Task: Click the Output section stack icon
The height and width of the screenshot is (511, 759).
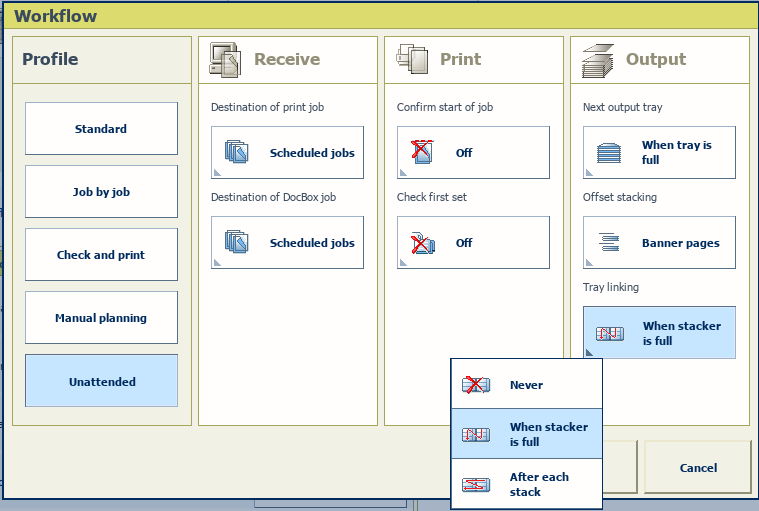Action: tap(598, 60)
